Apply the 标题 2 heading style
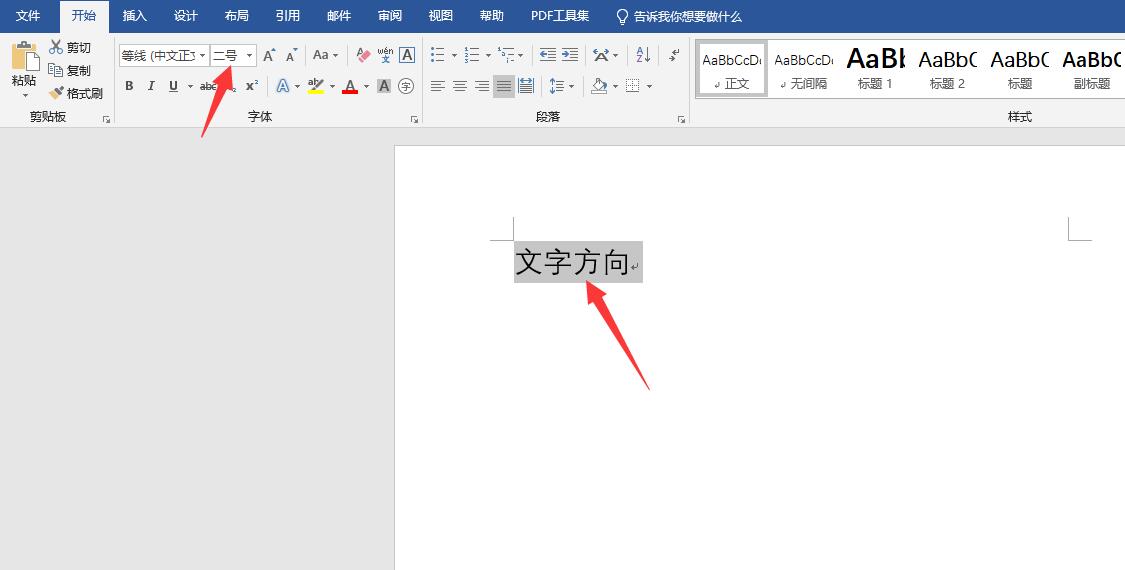The image size is (1125, 570). [947, 68]
